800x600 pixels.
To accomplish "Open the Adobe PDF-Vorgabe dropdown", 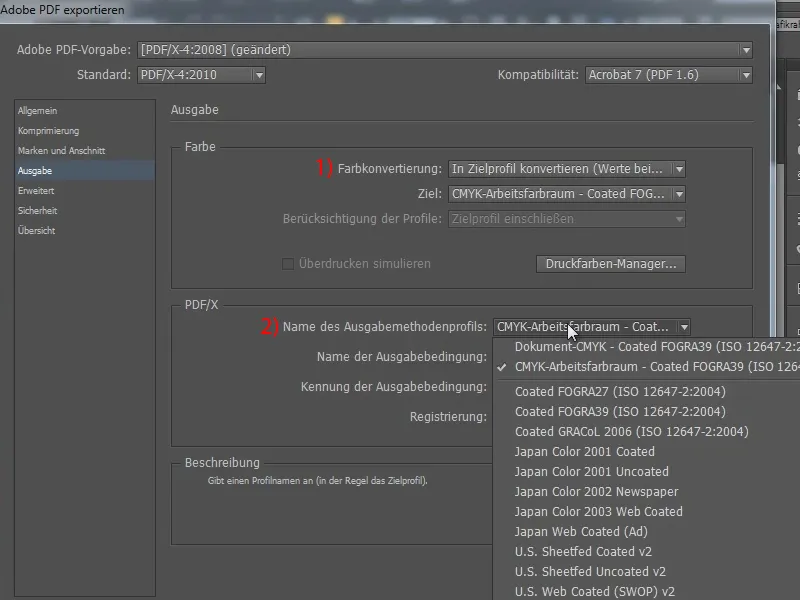I will pyautogui.click(x=444, y=50).
